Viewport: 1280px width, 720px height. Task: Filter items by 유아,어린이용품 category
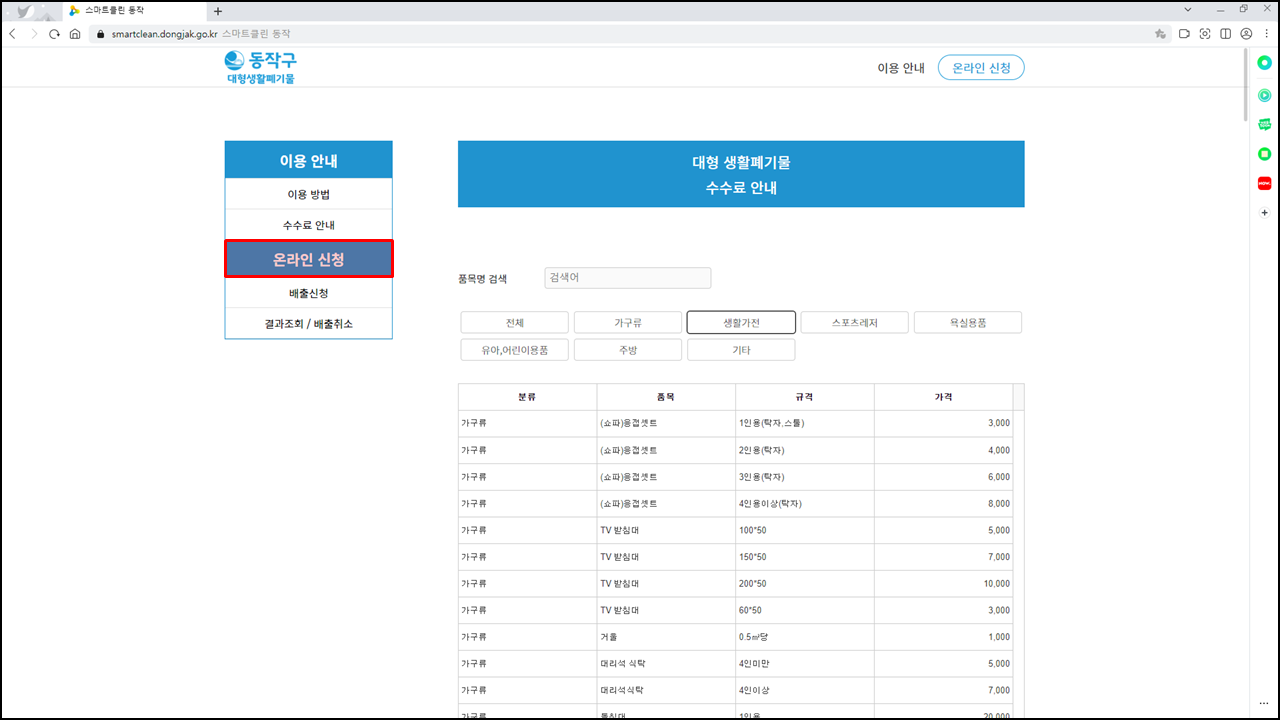click(515, 350)
